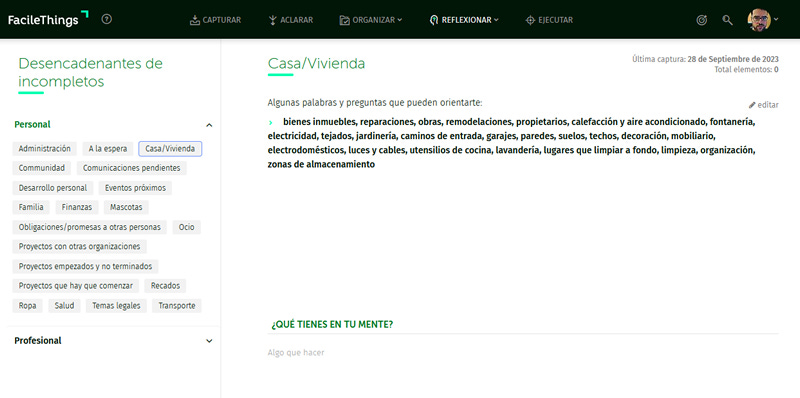800x398 pixels.
Task: Open the CAPTURAR menu label
Action: (221, 20)
